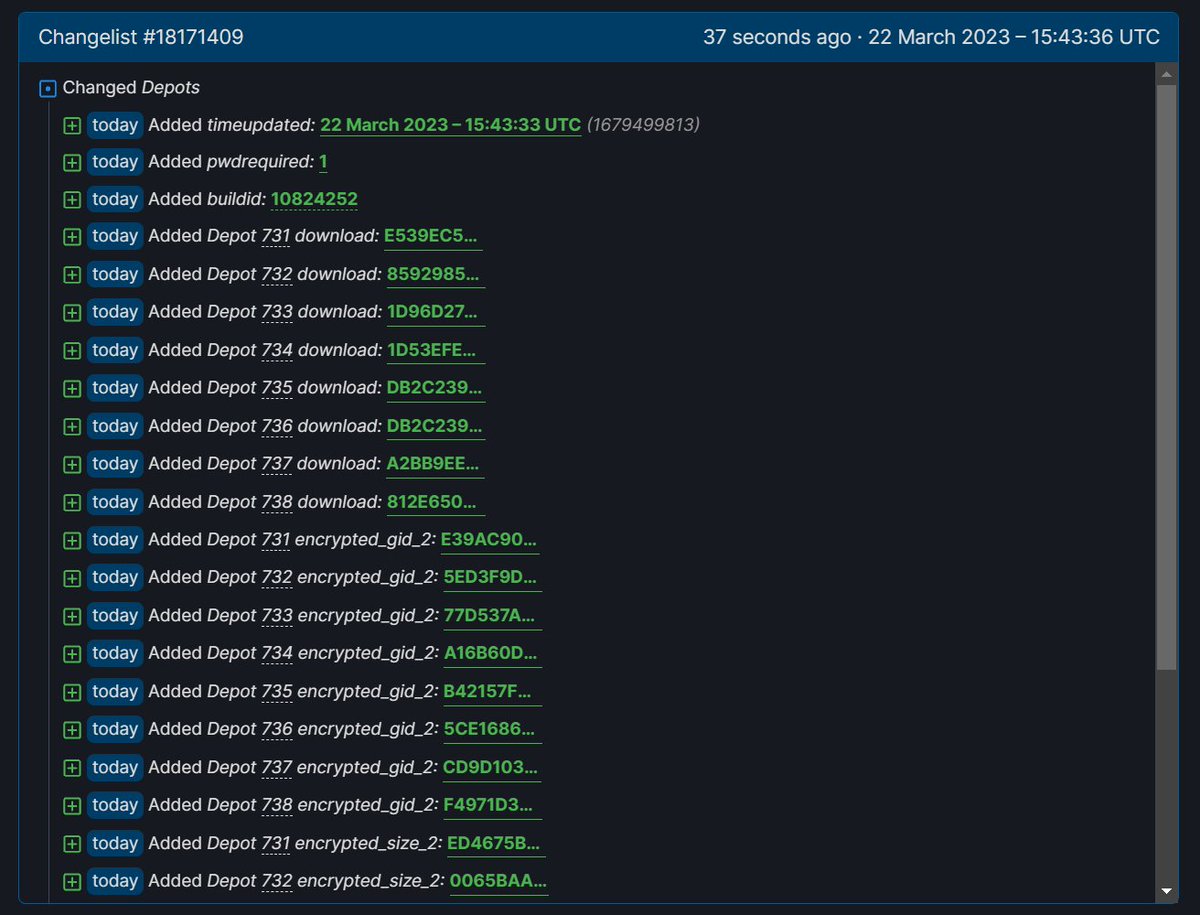Screen dimensions: 1200x915
Task: Click plus icon beside Depot 737 encrypted_gid_2
Action: click(x=72, y=769)
